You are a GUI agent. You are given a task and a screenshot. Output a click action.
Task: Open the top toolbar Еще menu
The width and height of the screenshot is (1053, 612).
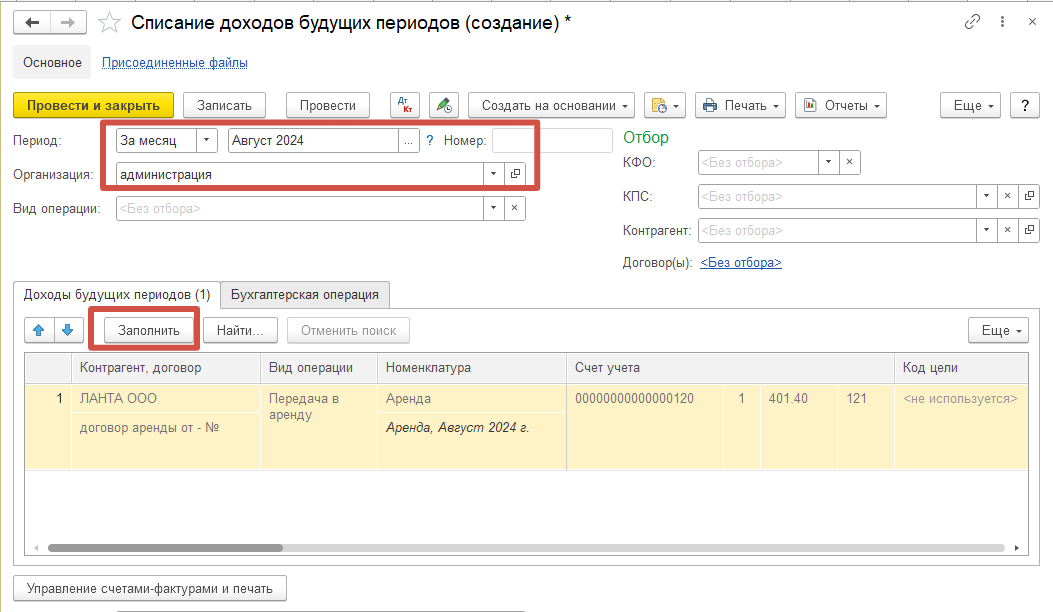tap(970, 105)
